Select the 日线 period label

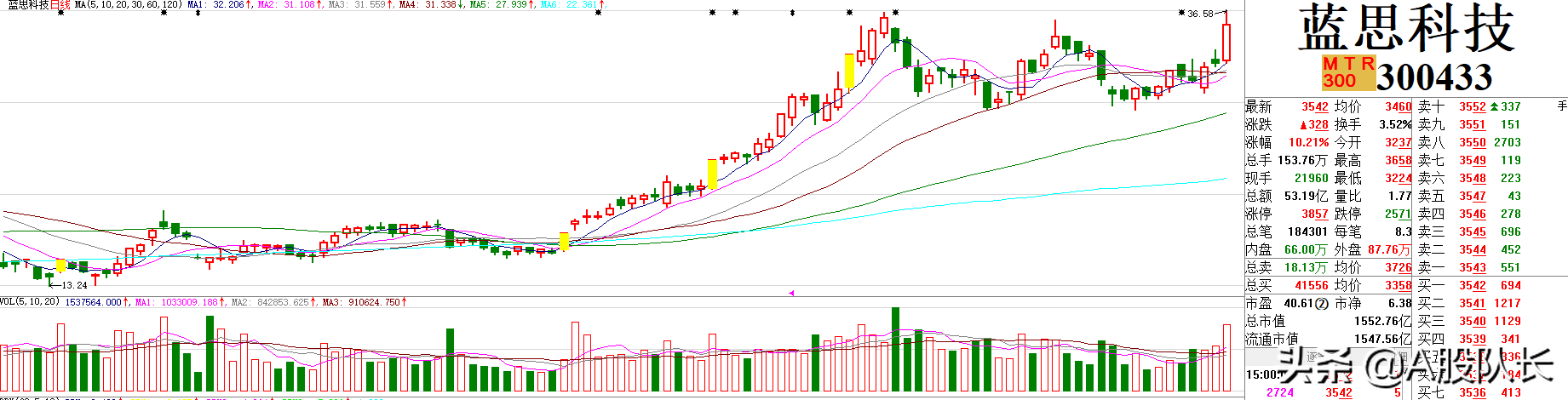coord(60,5)
